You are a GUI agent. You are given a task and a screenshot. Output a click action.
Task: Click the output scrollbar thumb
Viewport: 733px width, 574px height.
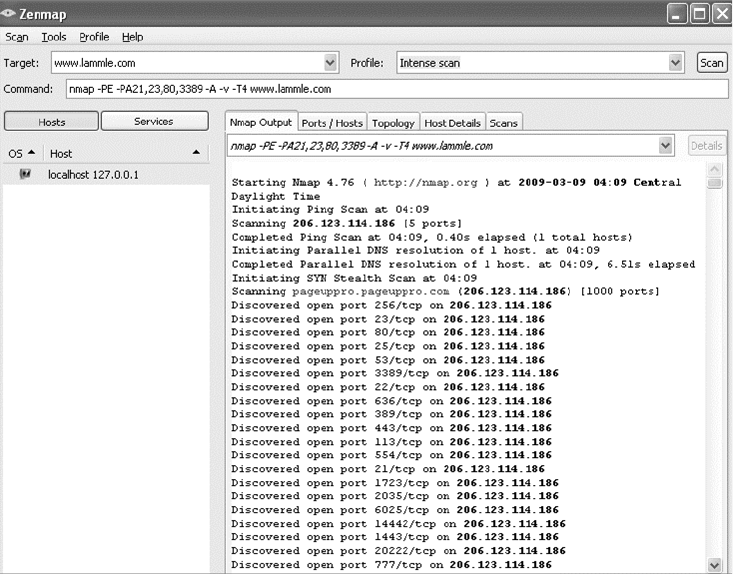pos(714,183)
